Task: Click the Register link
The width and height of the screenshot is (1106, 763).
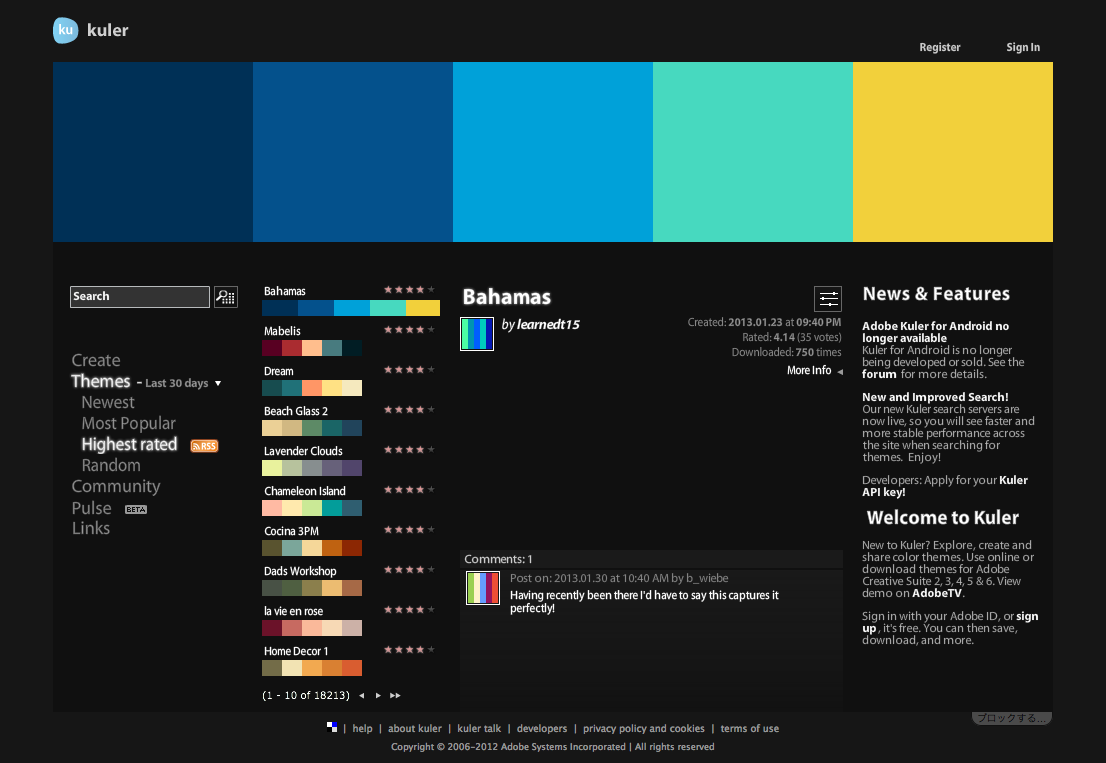Action: (939, 47)
